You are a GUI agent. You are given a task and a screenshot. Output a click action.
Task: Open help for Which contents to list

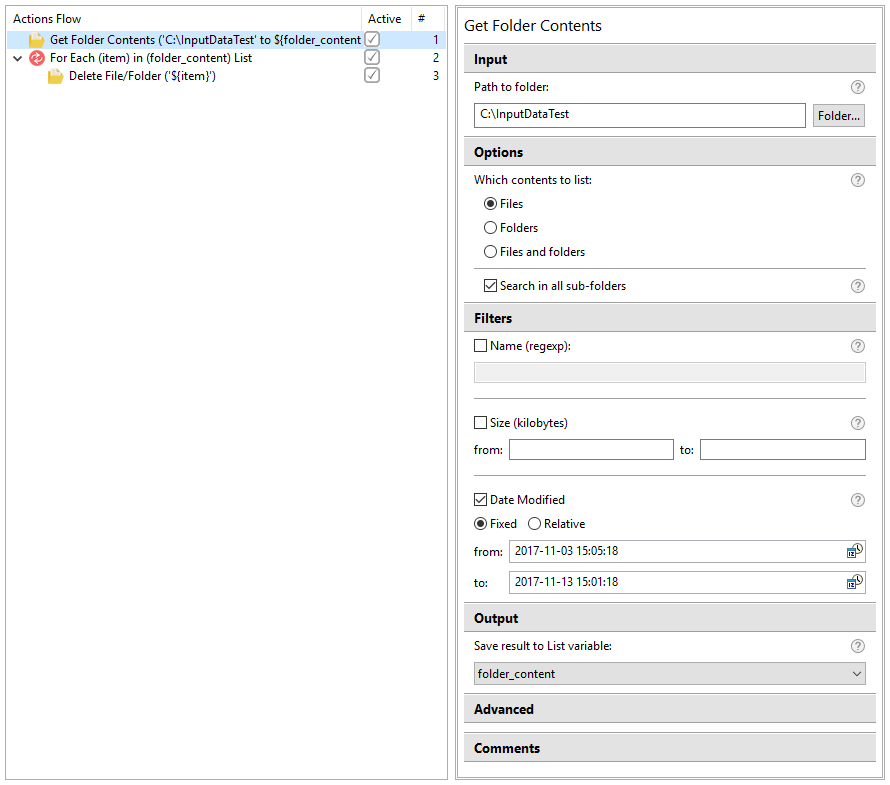coord(857,180)
